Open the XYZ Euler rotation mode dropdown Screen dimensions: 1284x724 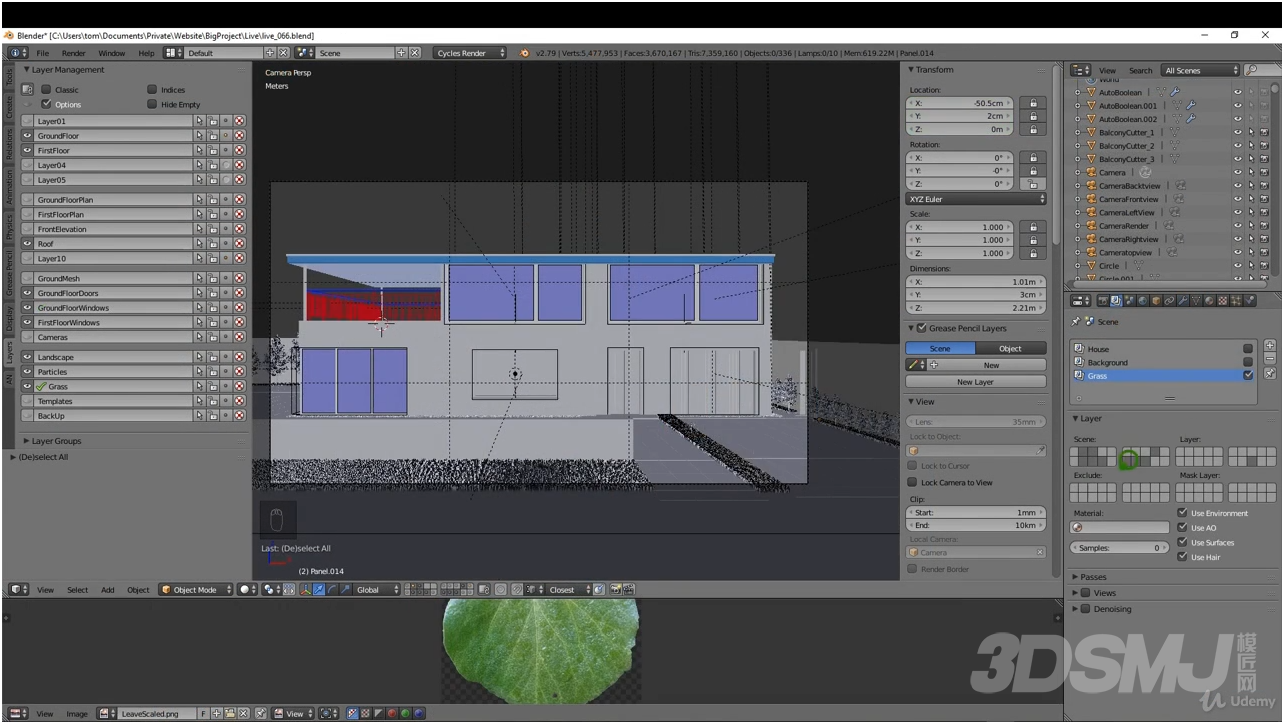[976, 199]
